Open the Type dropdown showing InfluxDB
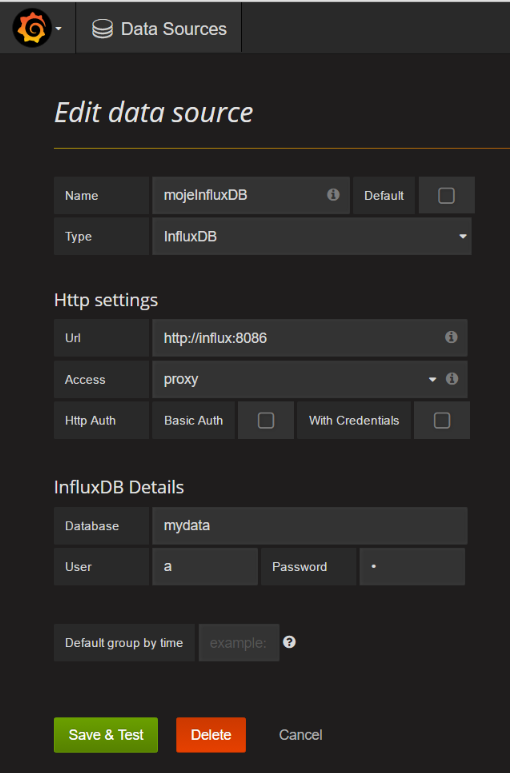This screenshot has height=773, width=510. tap(311, 237)
